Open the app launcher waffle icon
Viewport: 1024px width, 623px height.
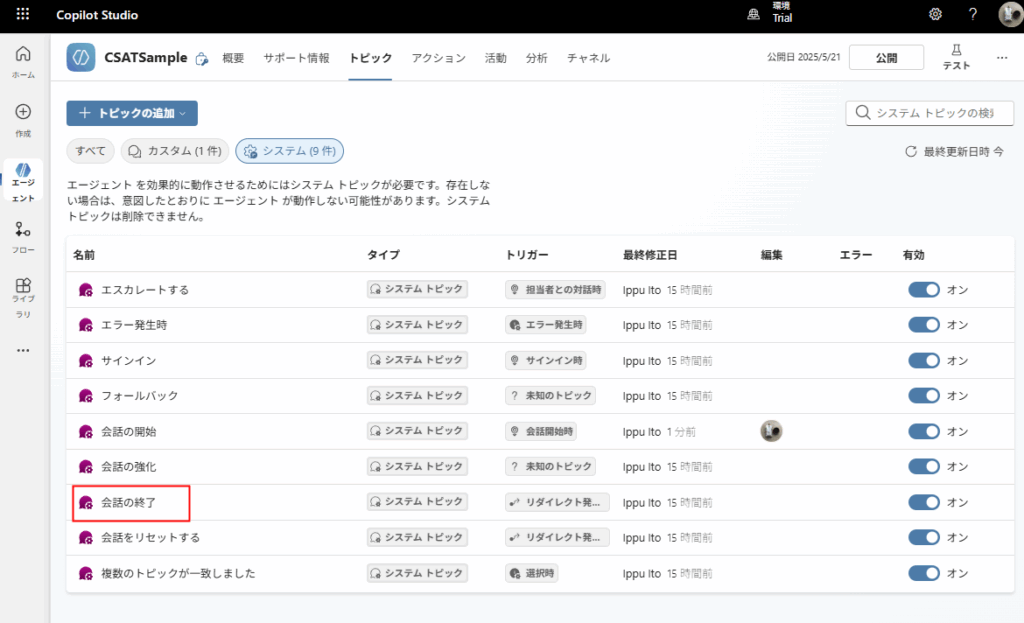click(x=23, y=14)
